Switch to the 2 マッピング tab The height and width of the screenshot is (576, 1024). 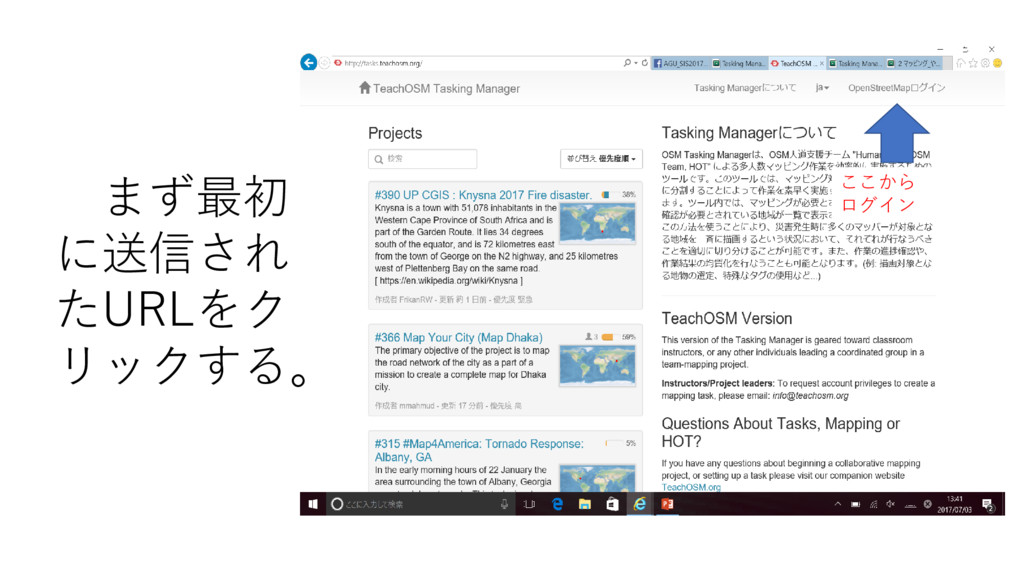[914, 63]
